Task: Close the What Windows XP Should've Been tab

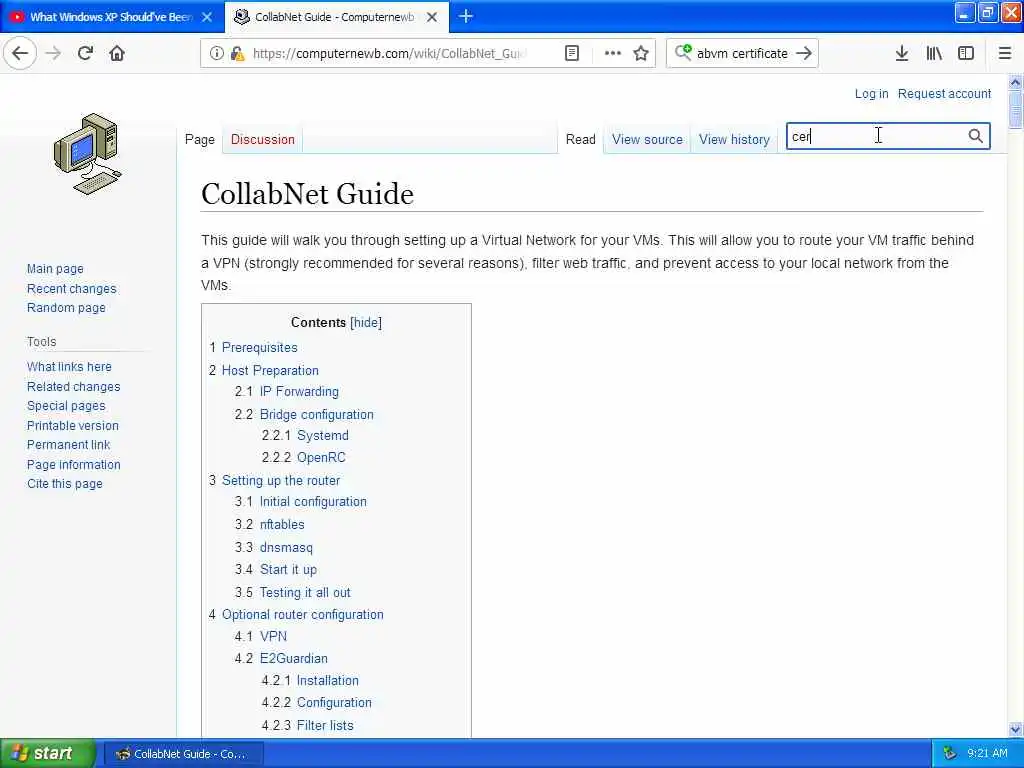Action: click(x=207, y=17)
